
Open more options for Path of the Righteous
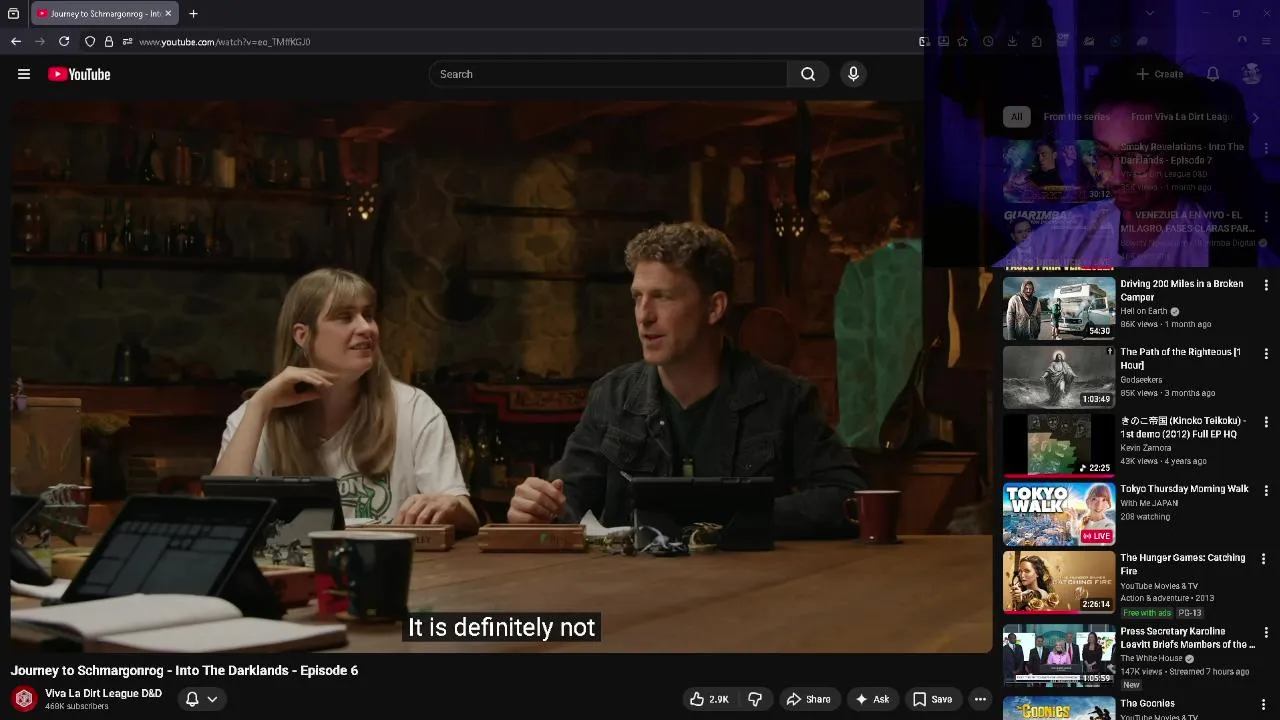tap(1266, 353)
